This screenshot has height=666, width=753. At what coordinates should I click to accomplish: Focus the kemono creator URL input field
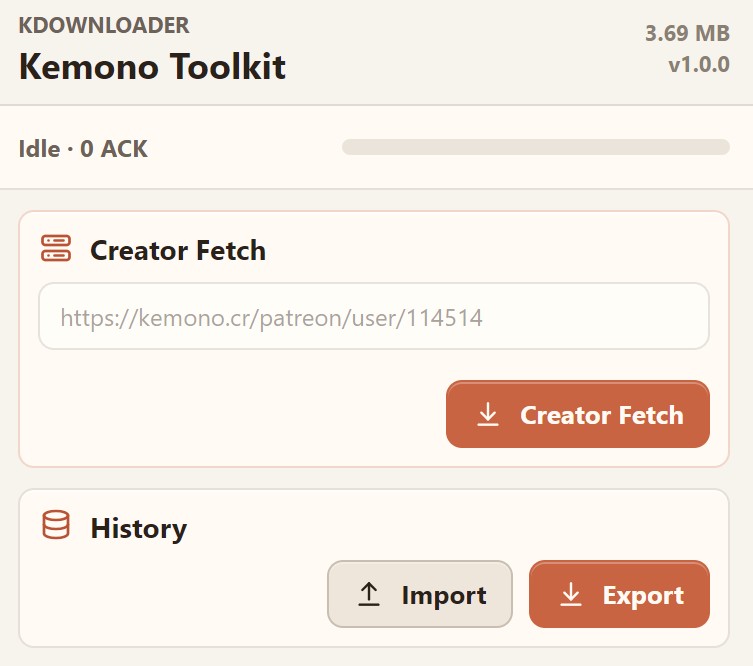(x=374, y=316)
